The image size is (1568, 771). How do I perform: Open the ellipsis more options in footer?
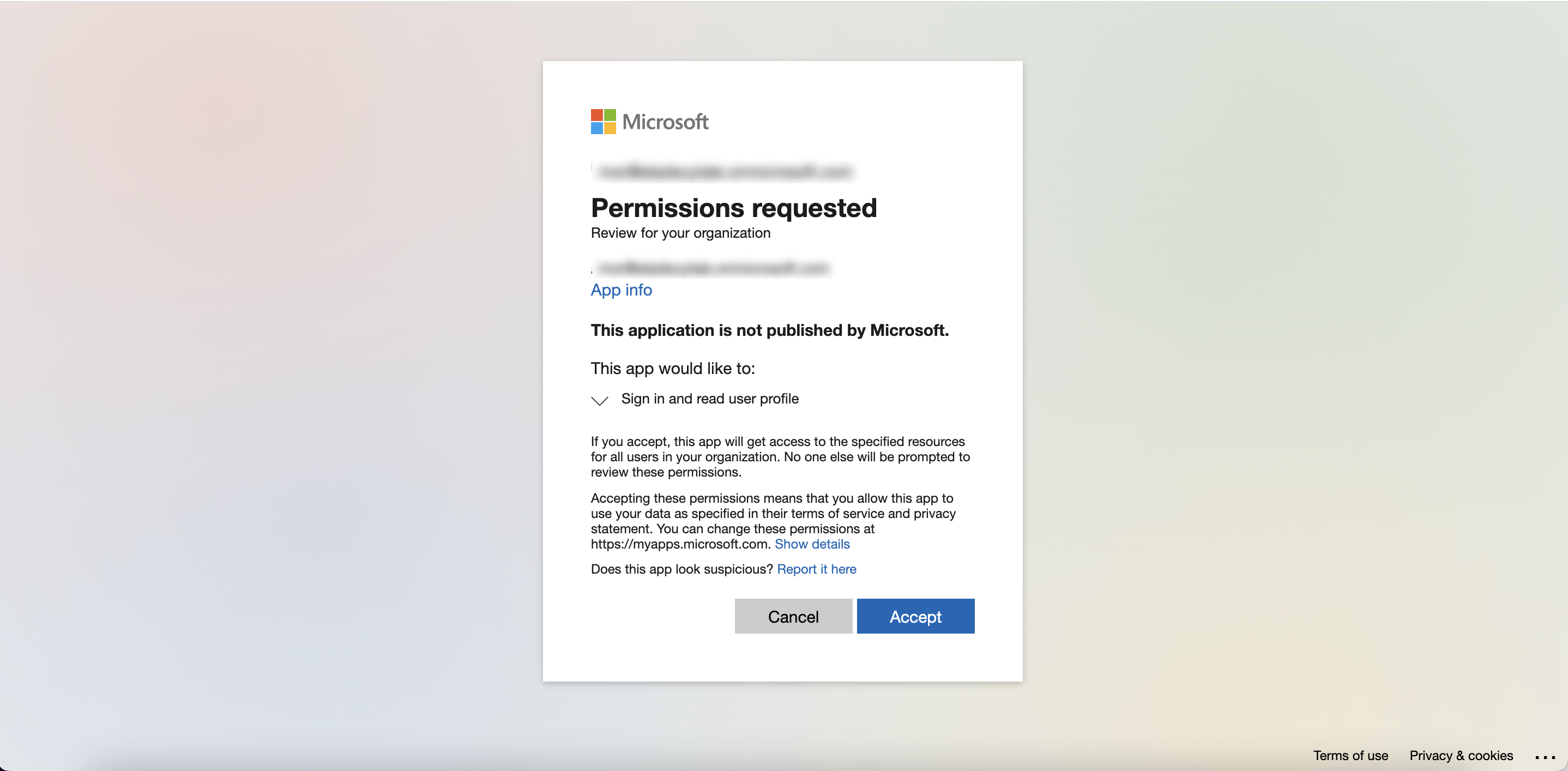[x=1545, y=756]
